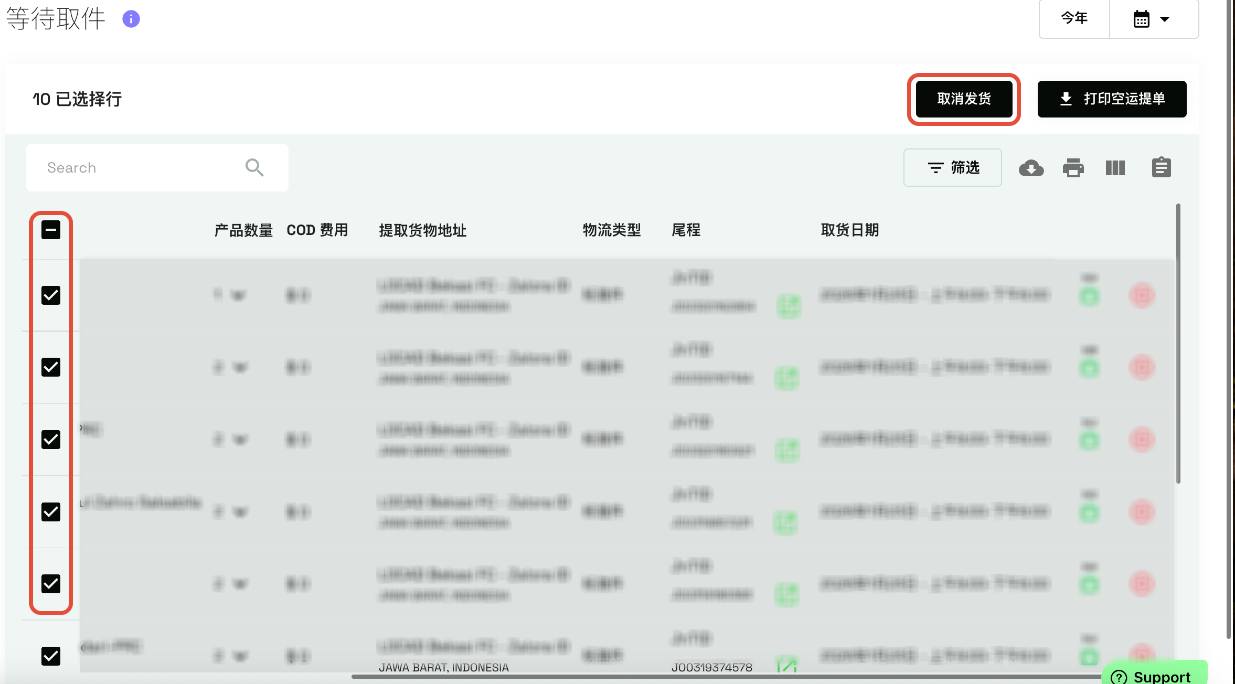Uncheck the fifth row's checkbox

pyautogui.click(x=51, y=583)
